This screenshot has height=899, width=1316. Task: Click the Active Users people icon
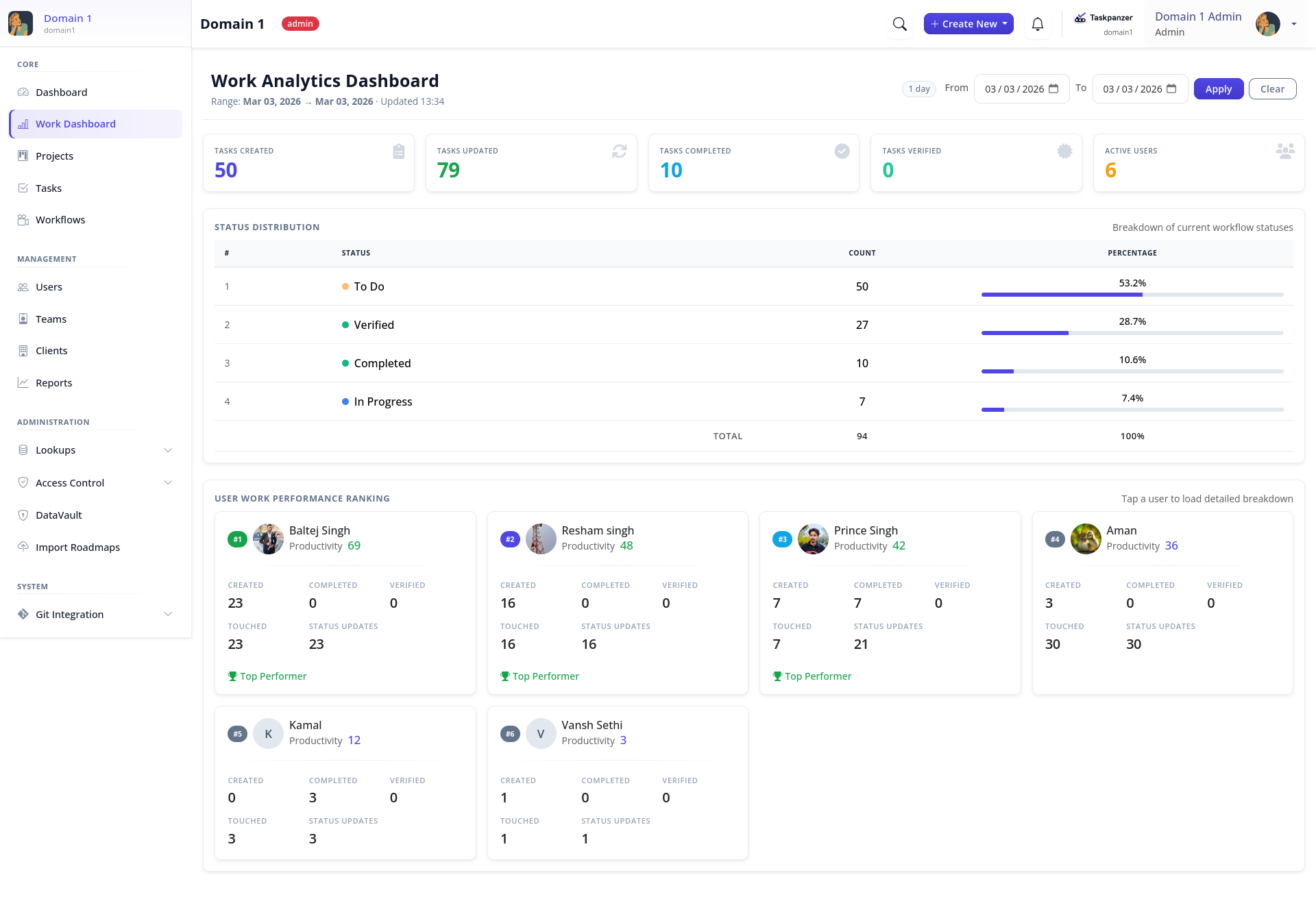pyautogui.click(x=1284, y=151)
